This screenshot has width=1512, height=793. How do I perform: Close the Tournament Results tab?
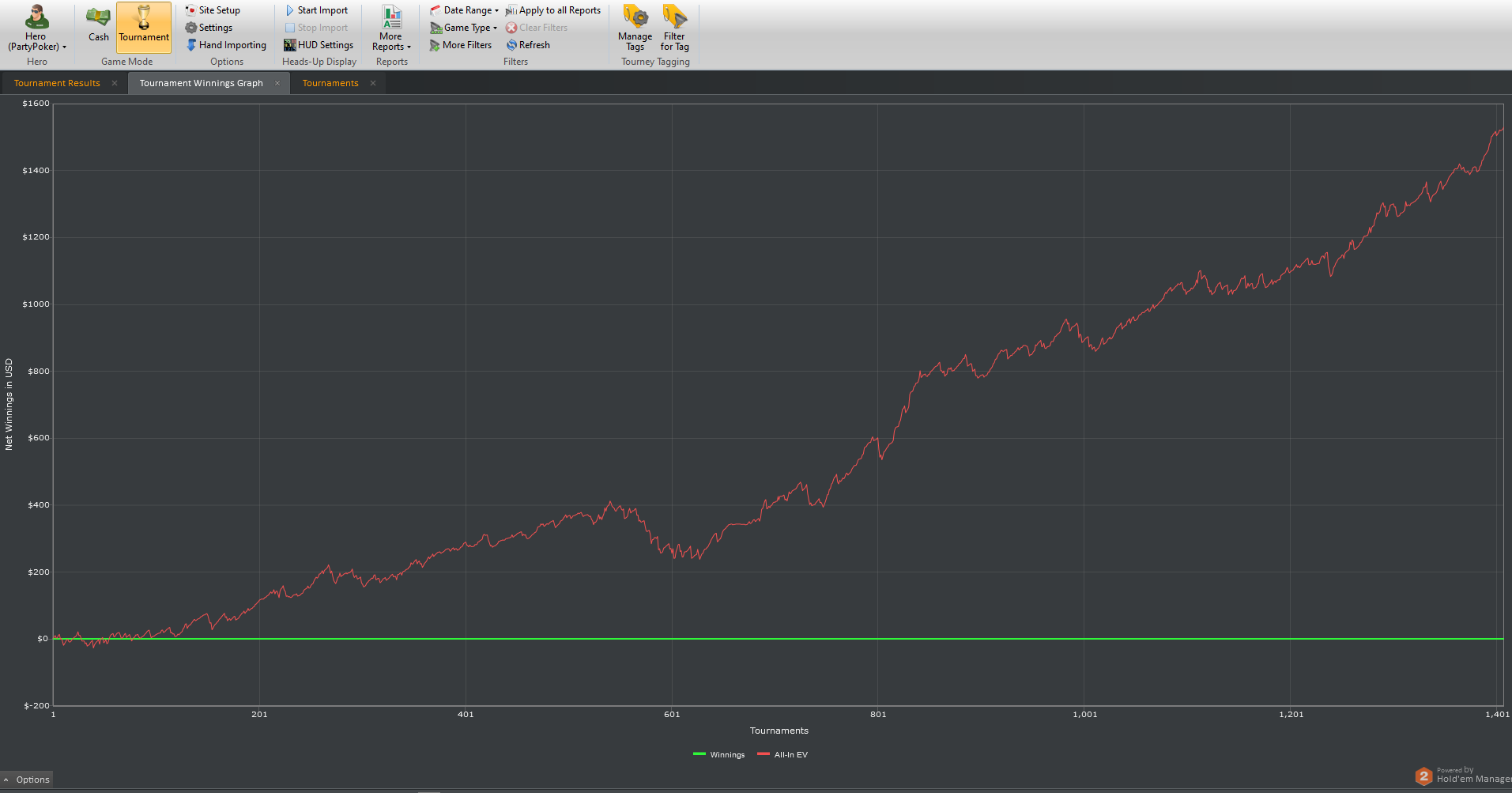click(x=115, y=83)
